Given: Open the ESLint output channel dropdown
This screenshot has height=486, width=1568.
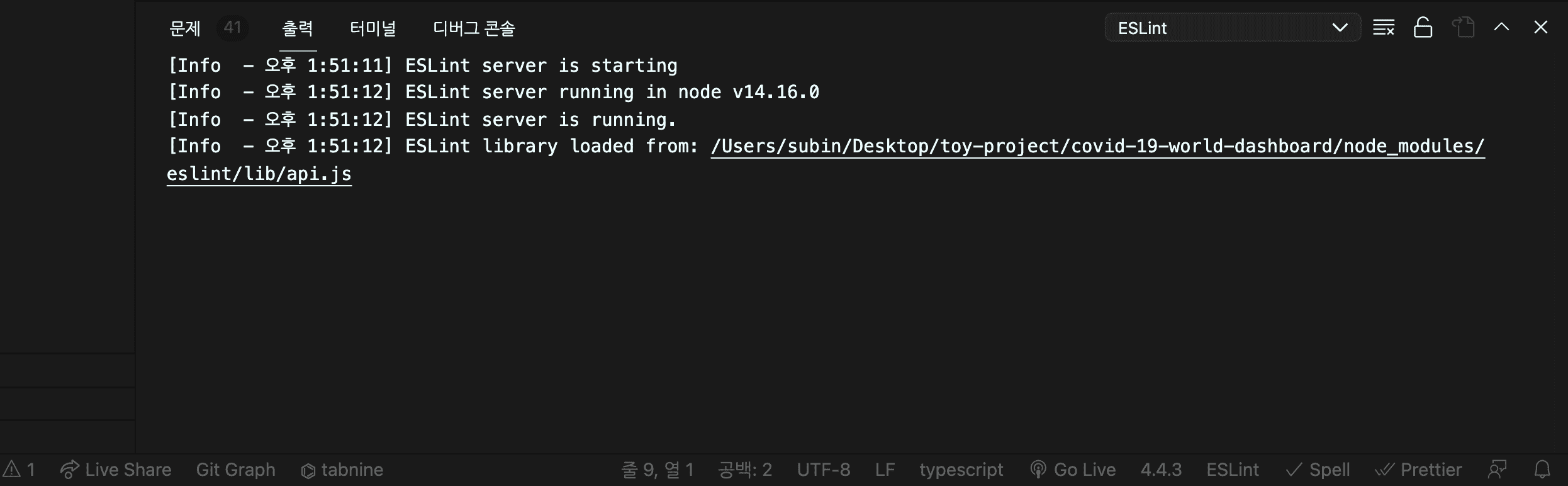Looking at the screenshot, I should pyautogui.click(x=1233, y=28).
